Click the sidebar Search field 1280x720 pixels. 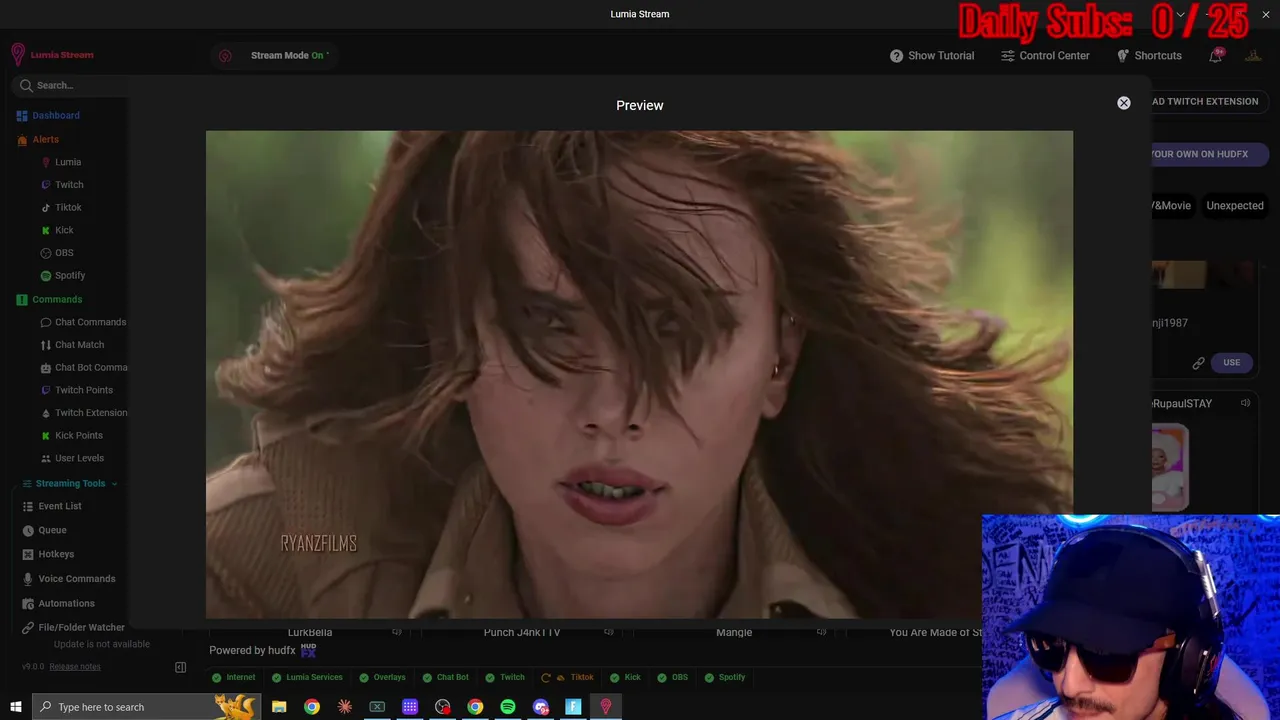pyautogui.click(x=70, y=85)
